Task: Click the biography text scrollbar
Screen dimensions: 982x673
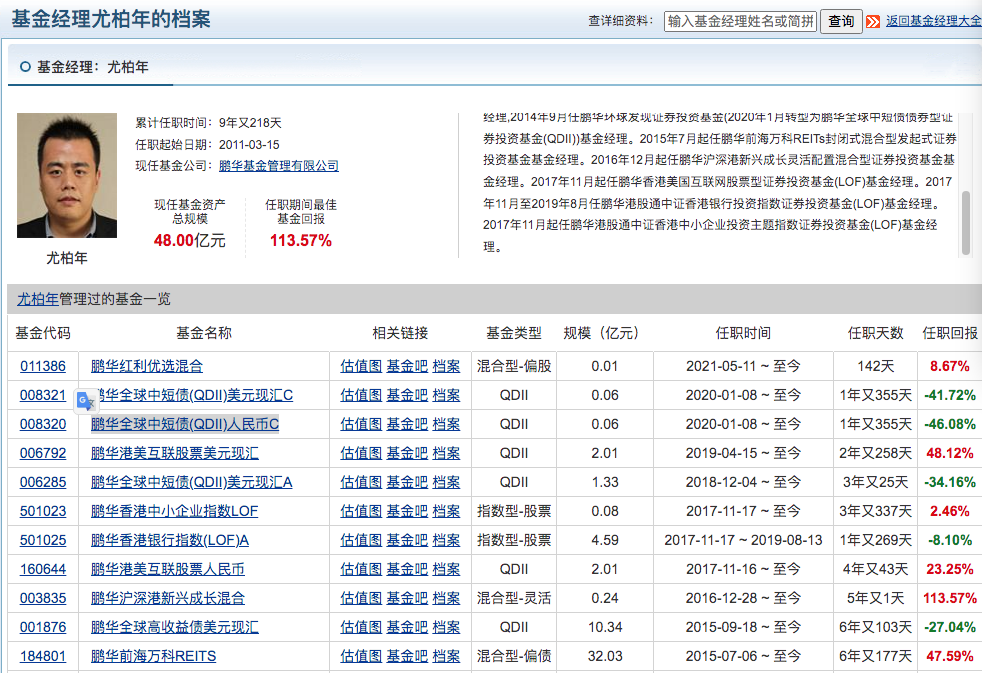Action: click(x=966, y=222)
